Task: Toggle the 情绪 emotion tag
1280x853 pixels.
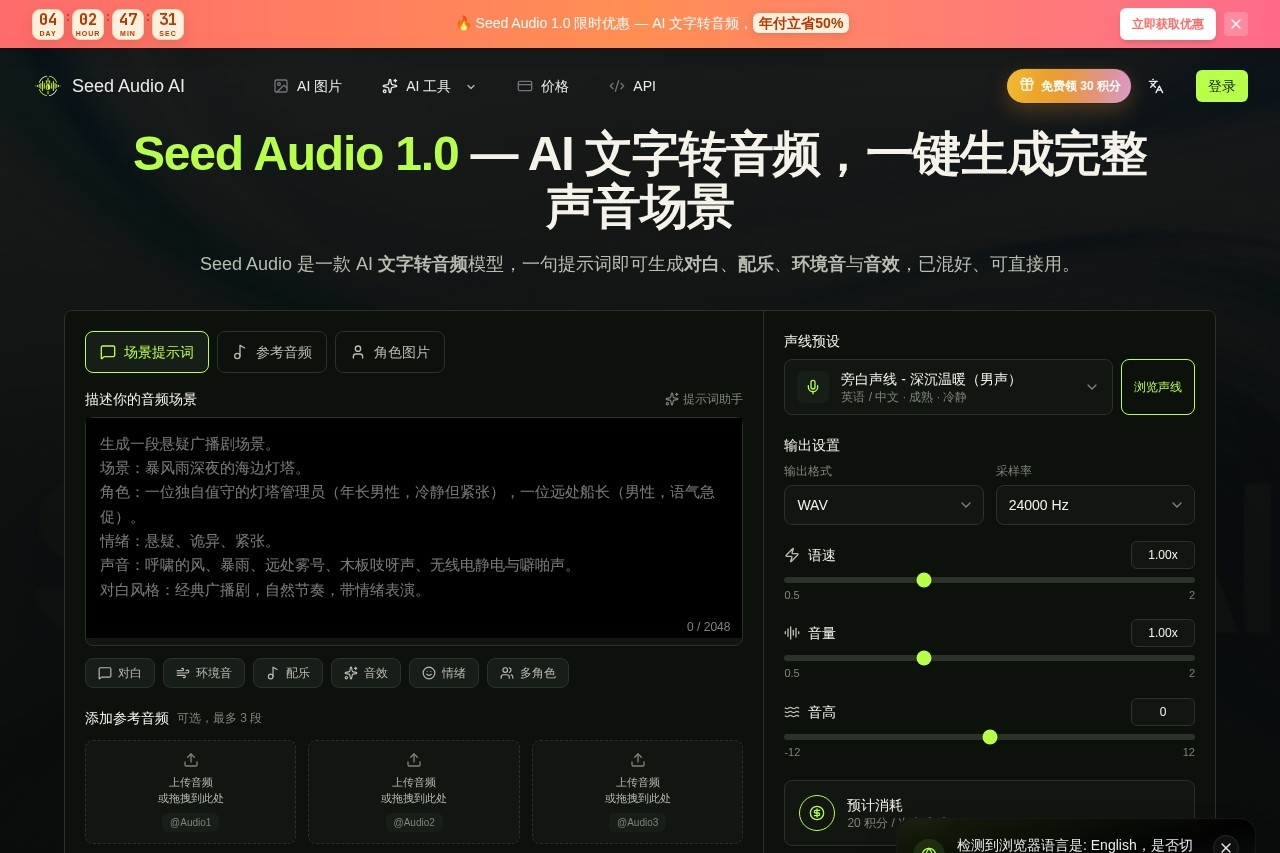Action: pos(444,673)
